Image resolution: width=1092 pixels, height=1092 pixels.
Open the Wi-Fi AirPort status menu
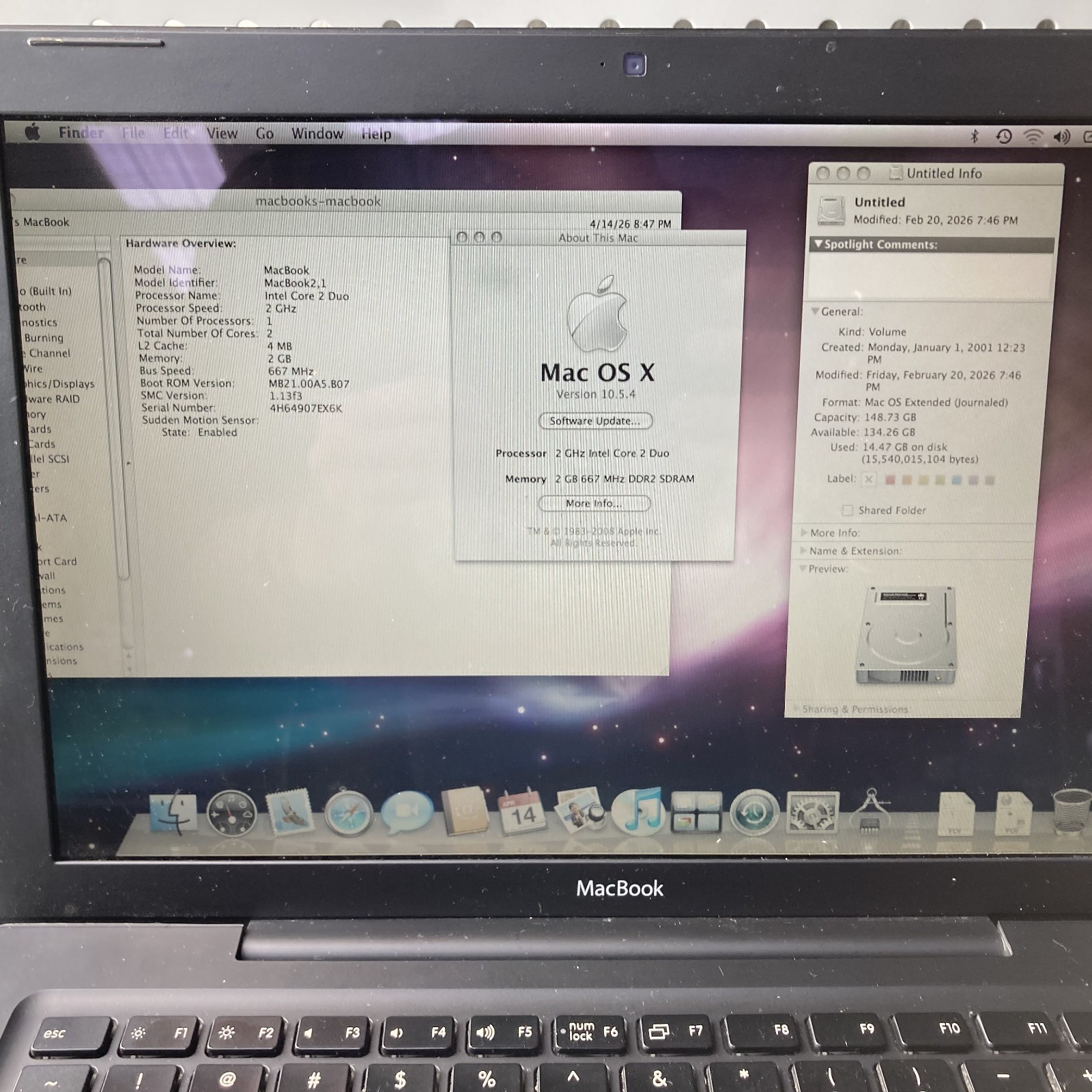pyautogui.click(x=1033, y=136)
